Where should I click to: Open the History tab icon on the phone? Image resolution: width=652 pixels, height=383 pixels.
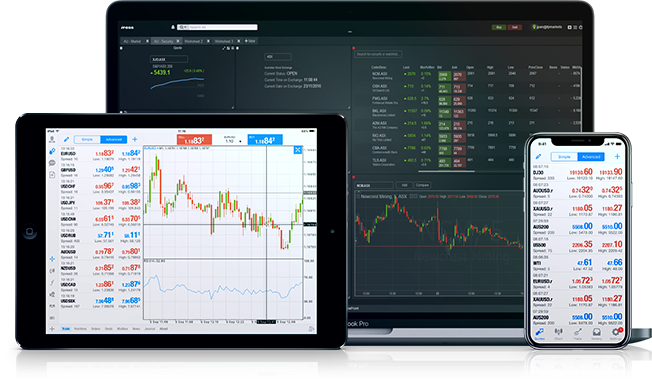pos(597,334)
